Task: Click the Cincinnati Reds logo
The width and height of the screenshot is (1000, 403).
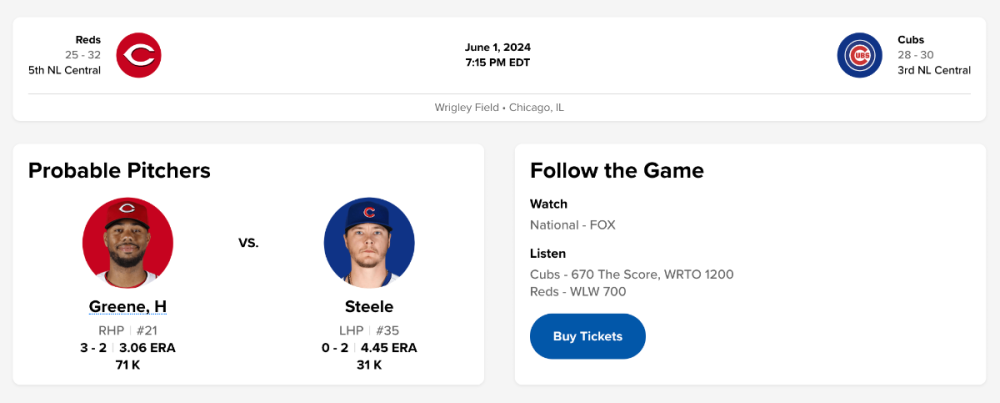Action: pyautogui.click(x=139, y=55)
